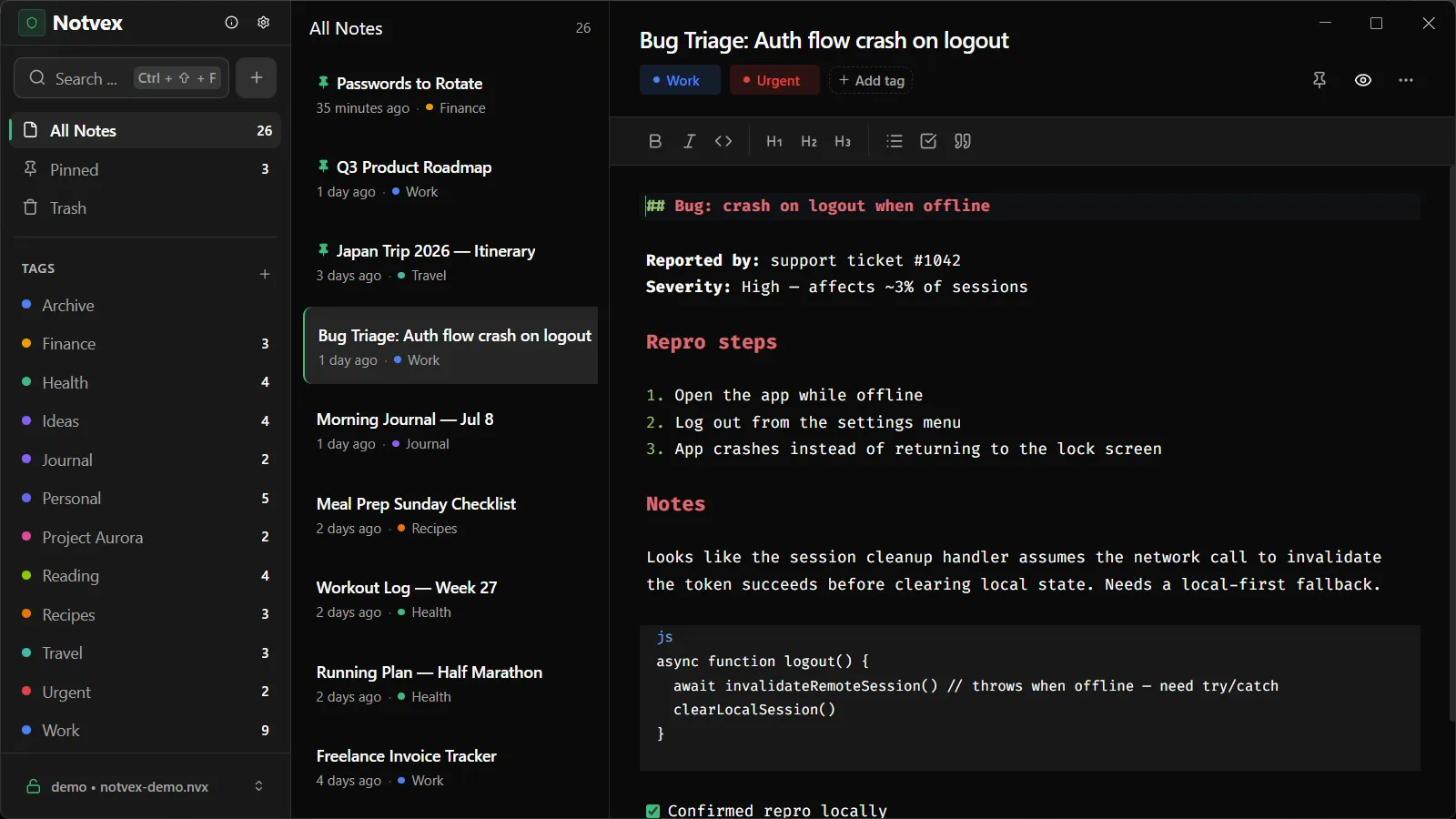Insert inline code formatting

pyautogui.click(x=723, y=141)
